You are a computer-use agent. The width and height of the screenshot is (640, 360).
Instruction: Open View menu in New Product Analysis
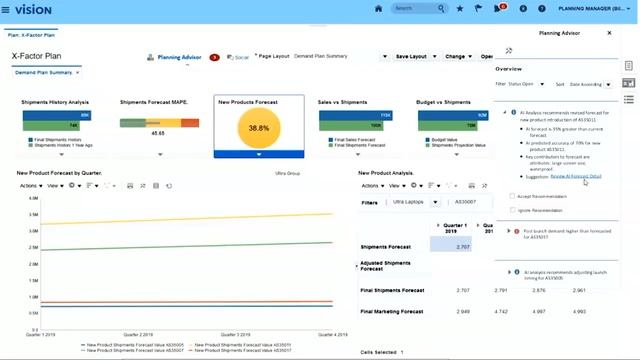397,186
